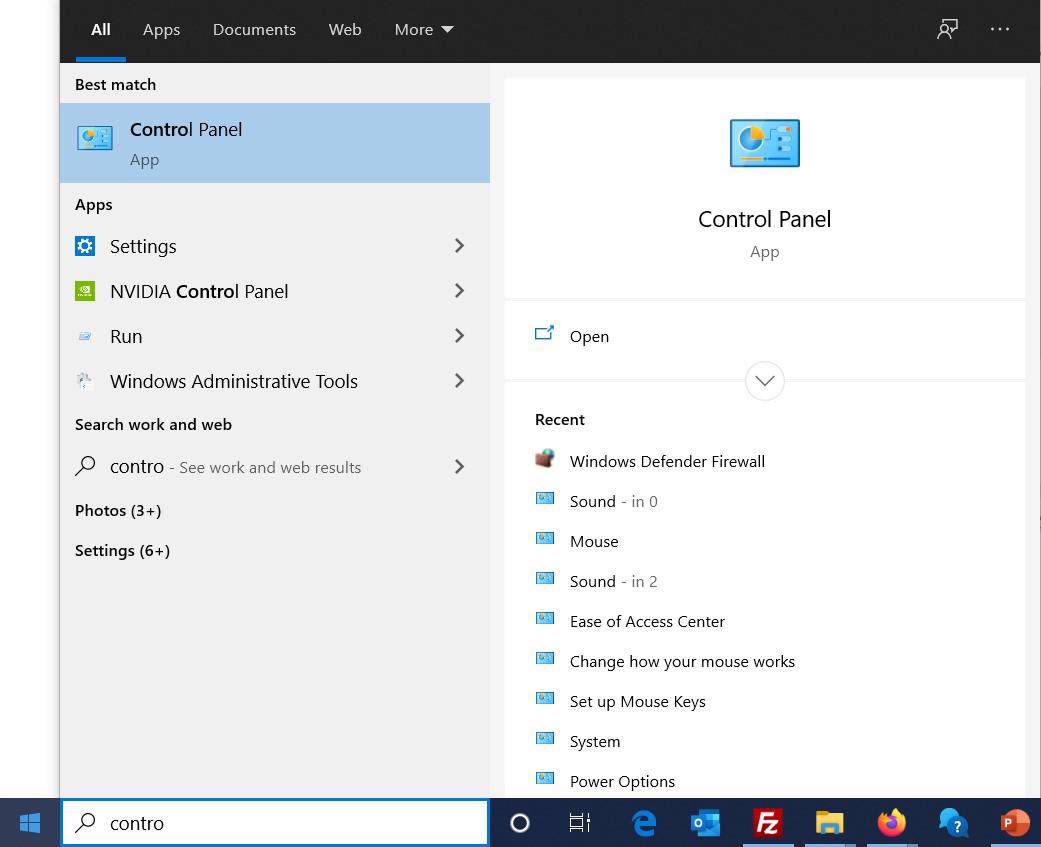The image size is (1041, 847).
Task: Open the More filter dropdown
Action: (x=424, y=29)
